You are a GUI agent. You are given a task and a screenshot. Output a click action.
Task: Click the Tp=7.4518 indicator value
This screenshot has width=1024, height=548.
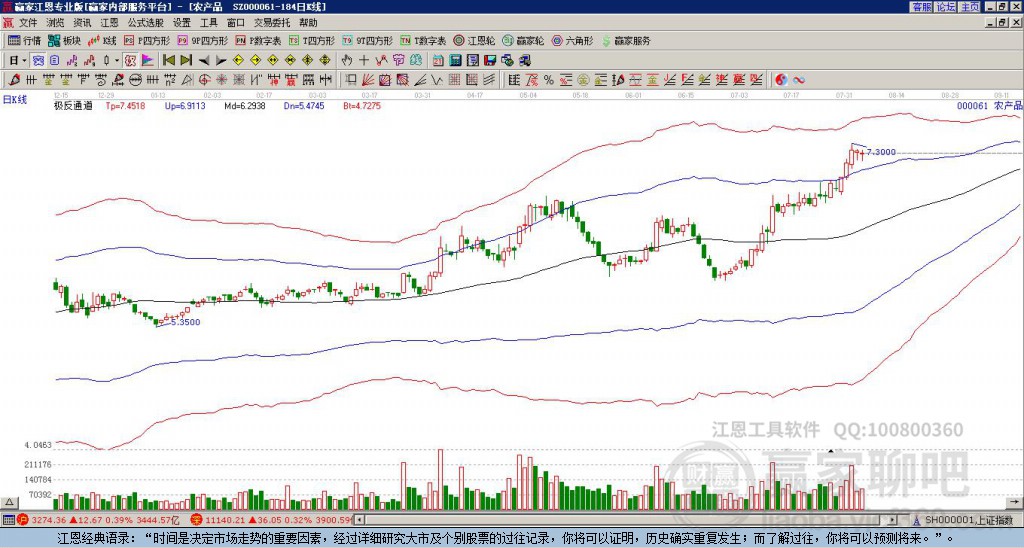click(125, 105)
